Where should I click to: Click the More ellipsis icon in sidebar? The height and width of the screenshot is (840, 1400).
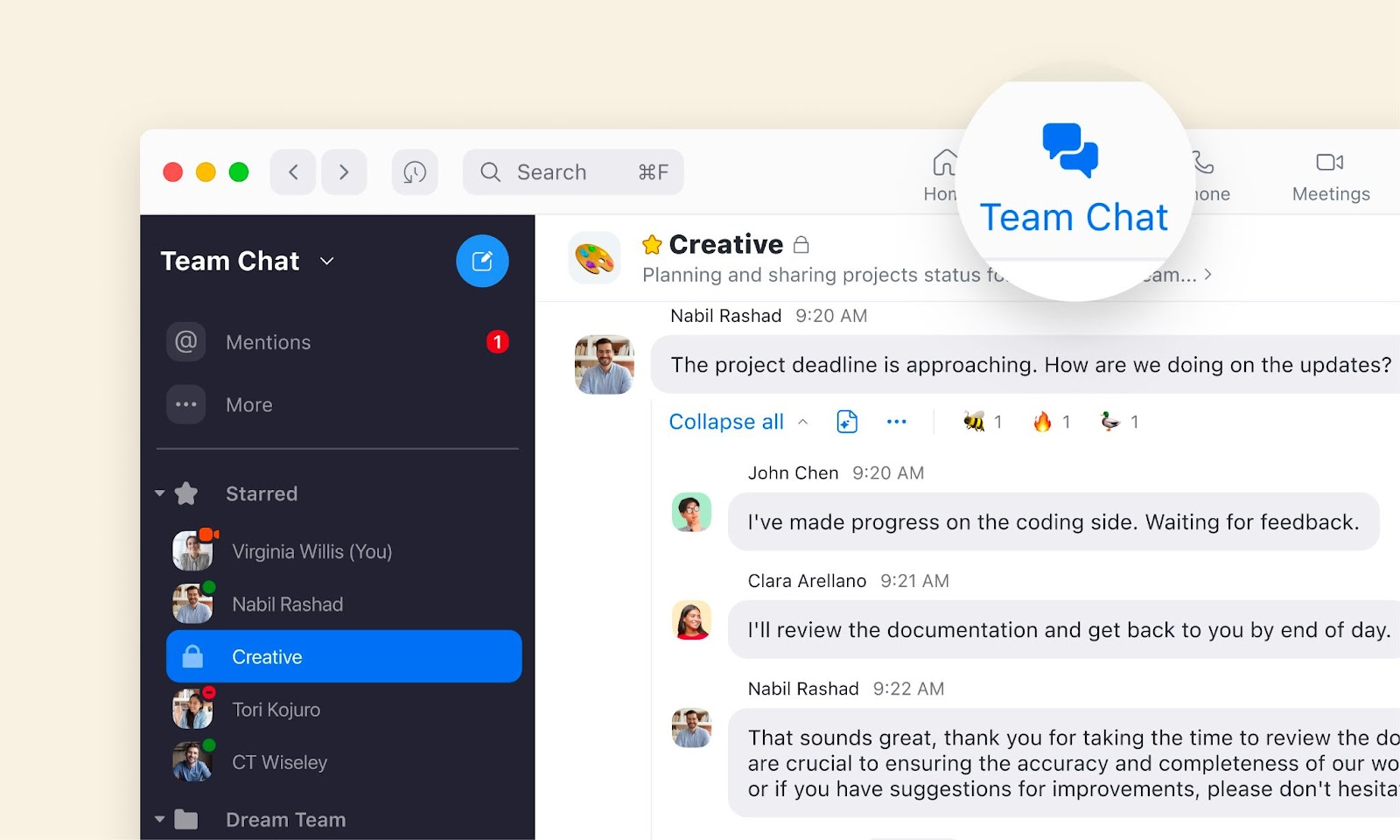(x=186, y=404)
